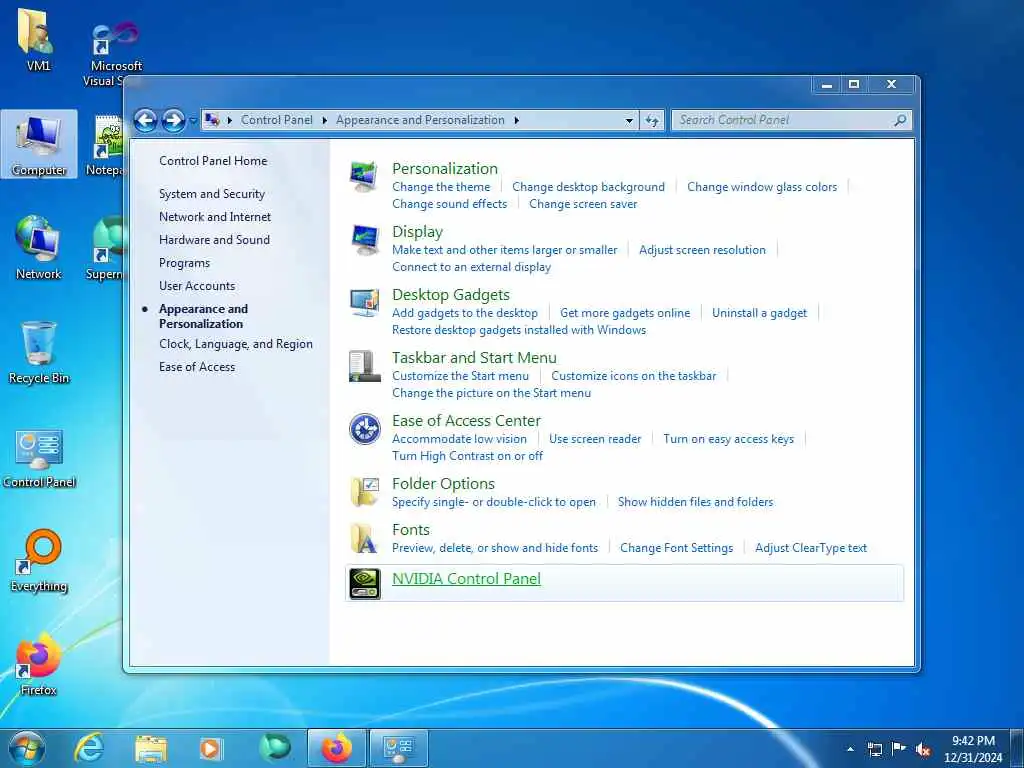Viewport: 1024px width, 768px height.
Task: Click Change desktop background link
Action: [588, 187]
